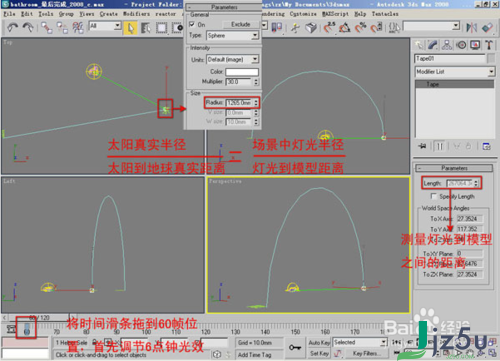This screenshot has width=500, height=361.
Task: Activate the Select Object arrow tool
Action: click(x=130, y=28)
